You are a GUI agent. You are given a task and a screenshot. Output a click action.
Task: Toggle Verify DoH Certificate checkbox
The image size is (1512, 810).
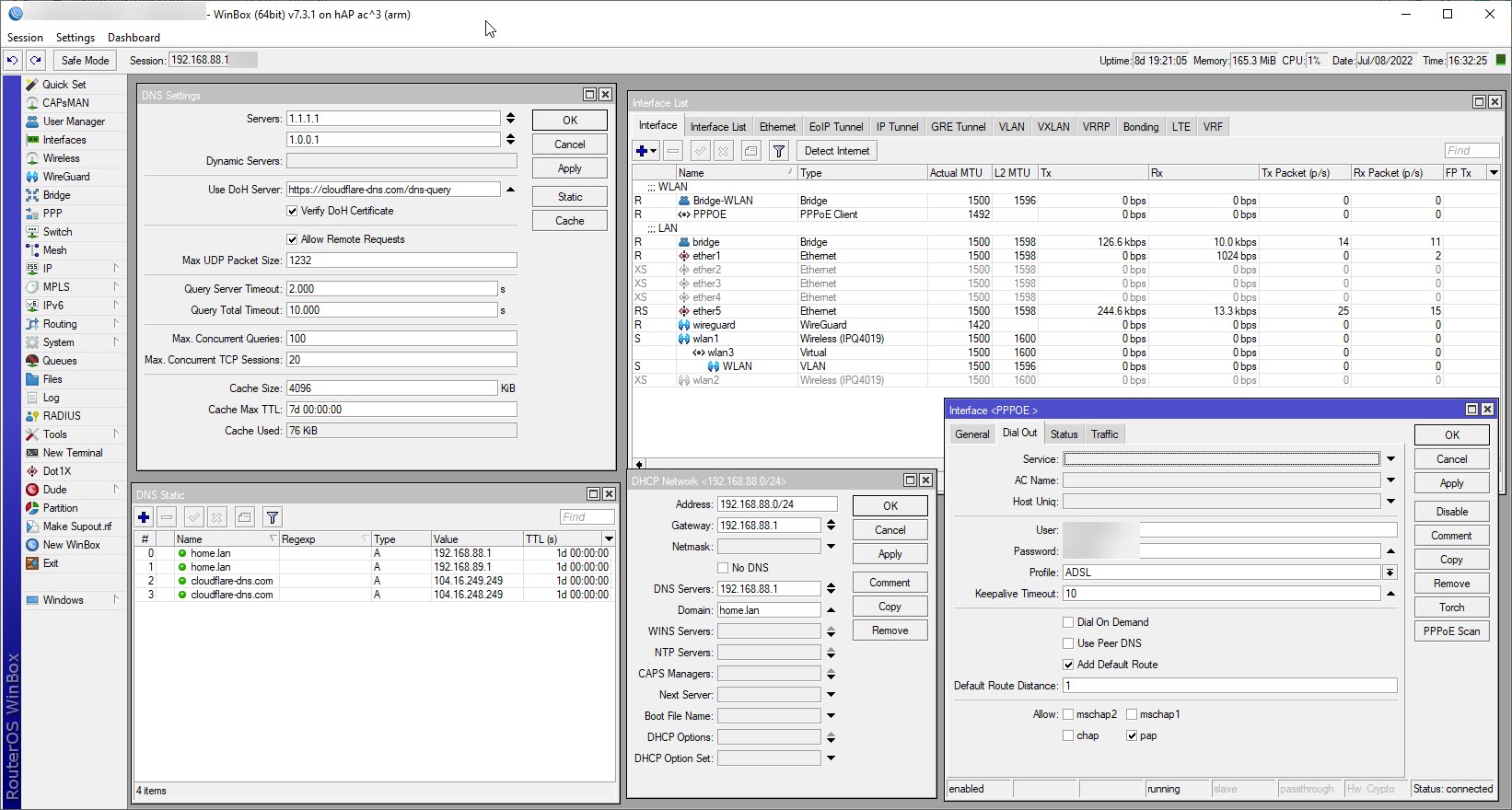293,211
